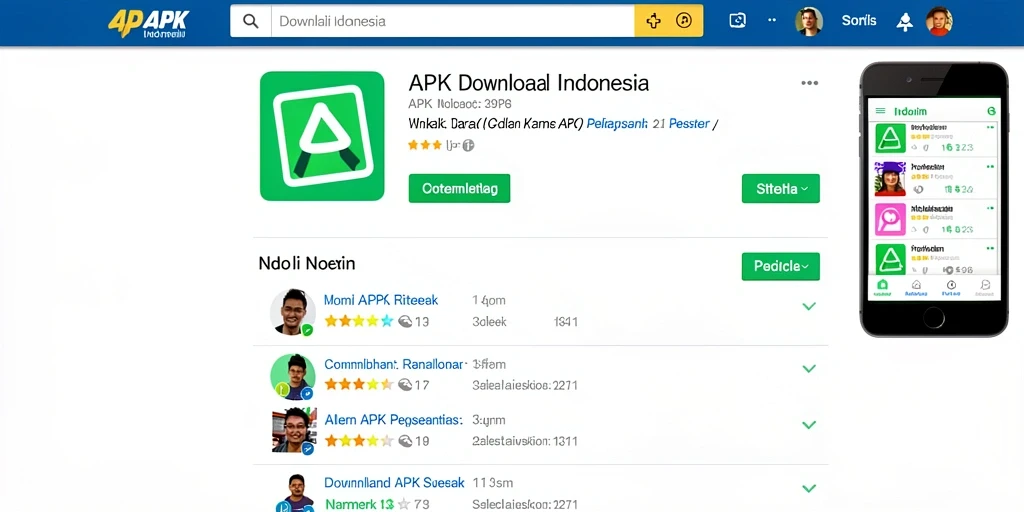Expand the Dovnnland APK Sueaak row chevron
This screenshot has height=512, width=1024.
(x=809, y=488)
